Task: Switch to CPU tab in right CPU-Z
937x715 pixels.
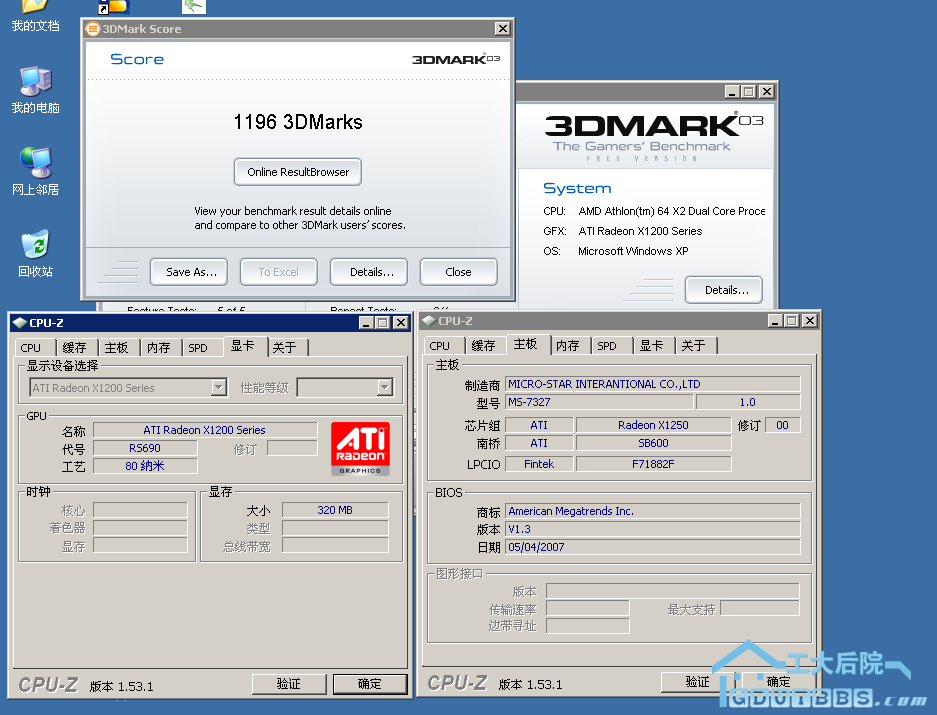Action: 443,346
